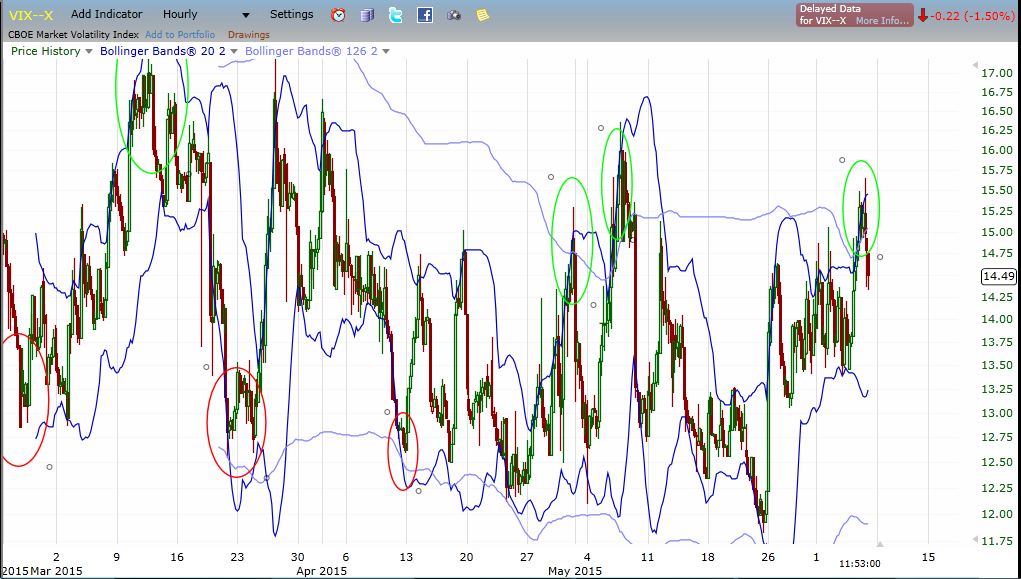
Task: Click the gray triangle beside 17.00 price
Action: pyautogui.click(x=975, y=65)
